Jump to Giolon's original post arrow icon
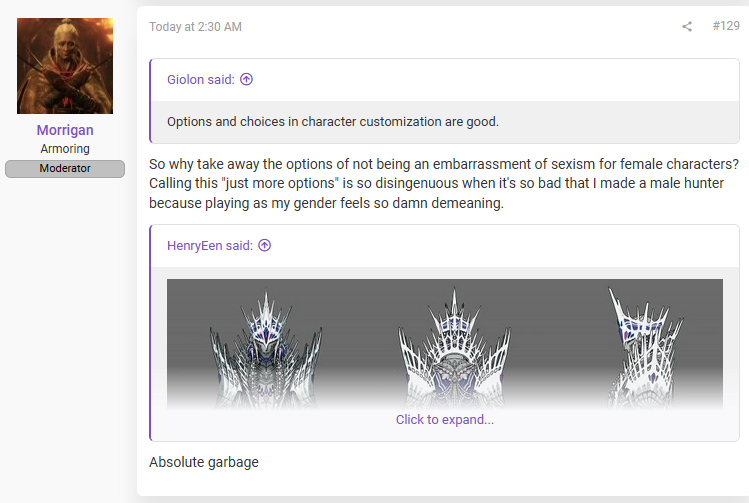The image size is (749, 503). tap(246, 79)
